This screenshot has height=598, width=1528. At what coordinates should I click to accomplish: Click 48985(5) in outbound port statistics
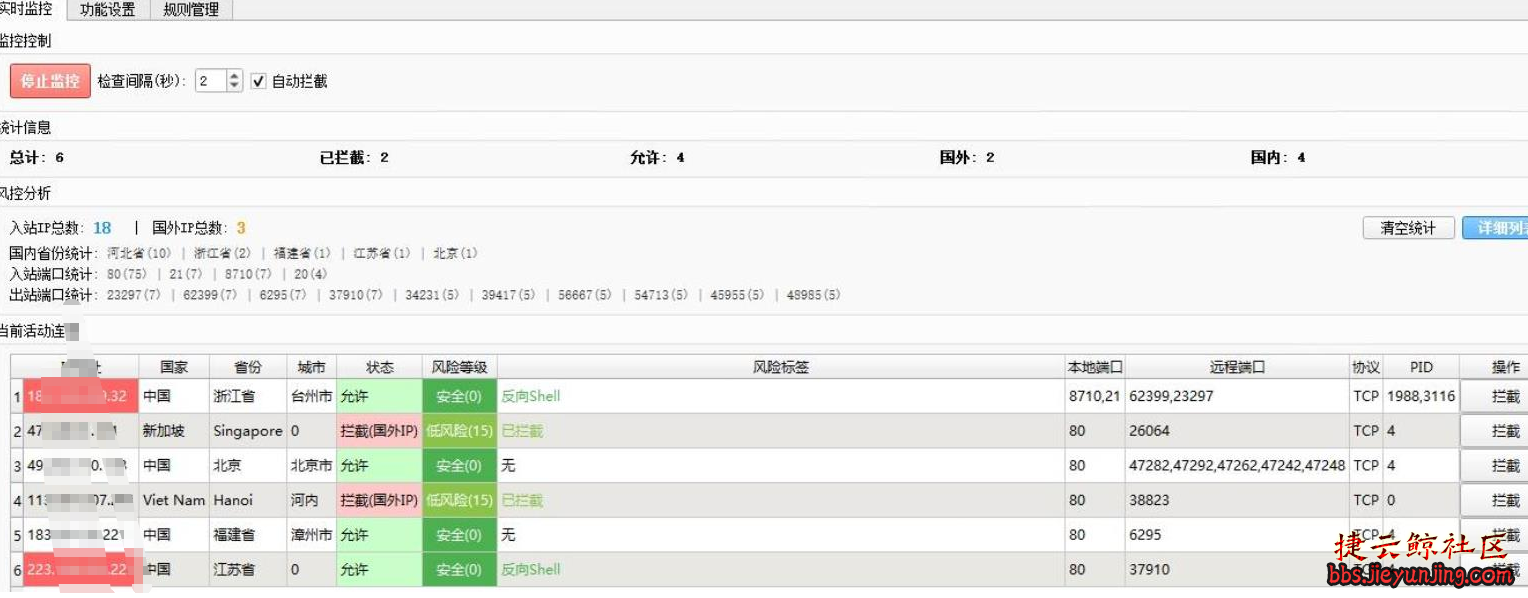(813, 295)
